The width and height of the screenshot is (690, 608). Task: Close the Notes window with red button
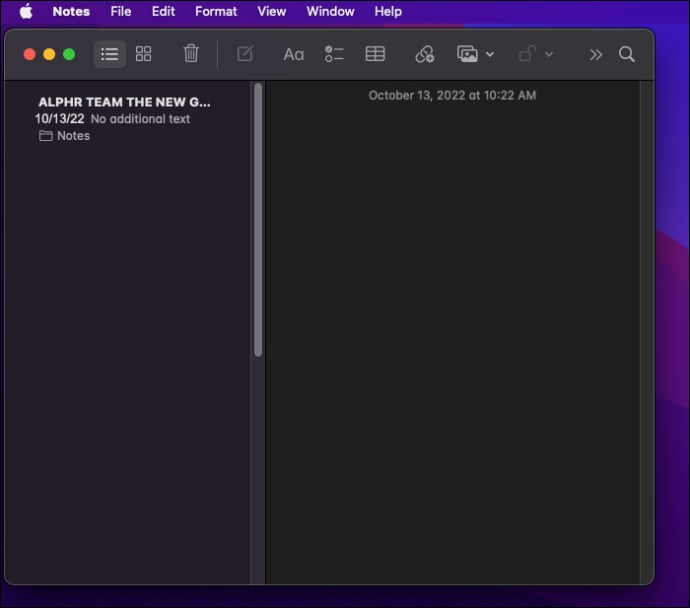click(x=29, y=54)
